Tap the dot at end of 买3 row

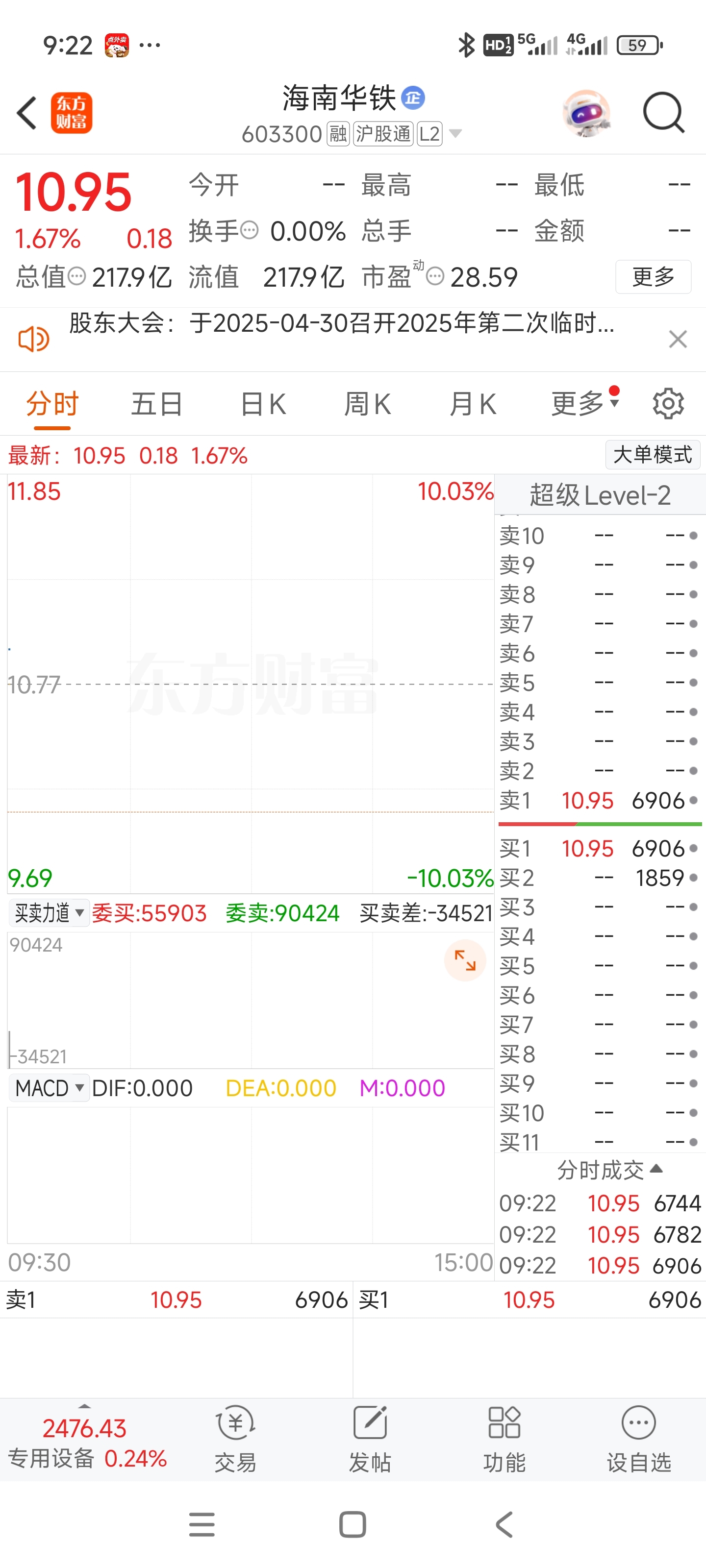click(x=693, y=907)
